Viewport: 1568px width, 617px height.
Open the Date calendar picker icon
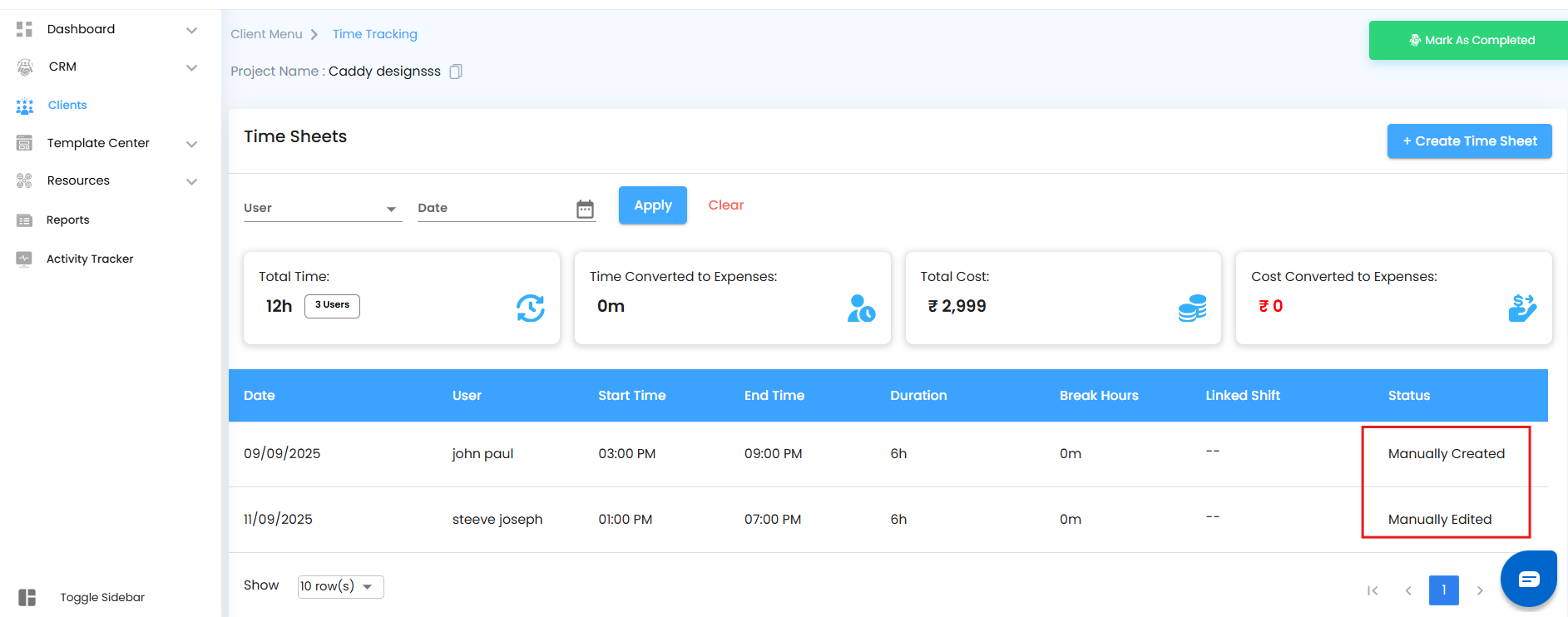pyautogui.click(x=585, y=209)
